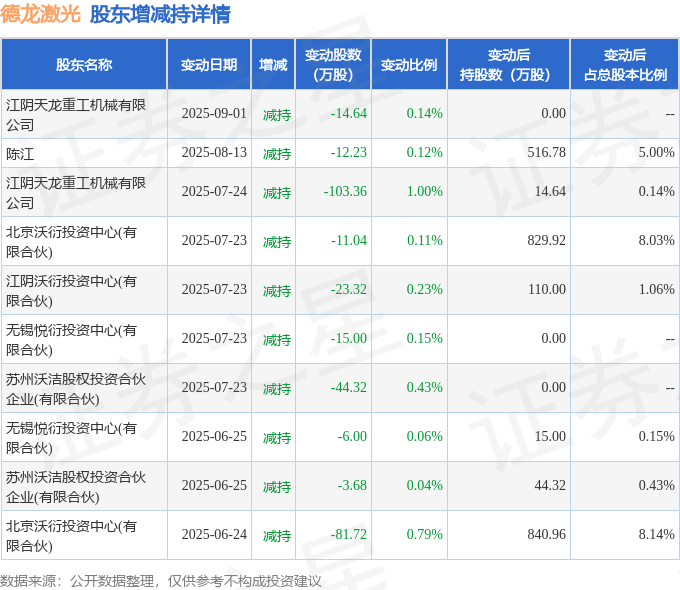
Task: Click change ratio 0.04%
Action: click(425, 486)
